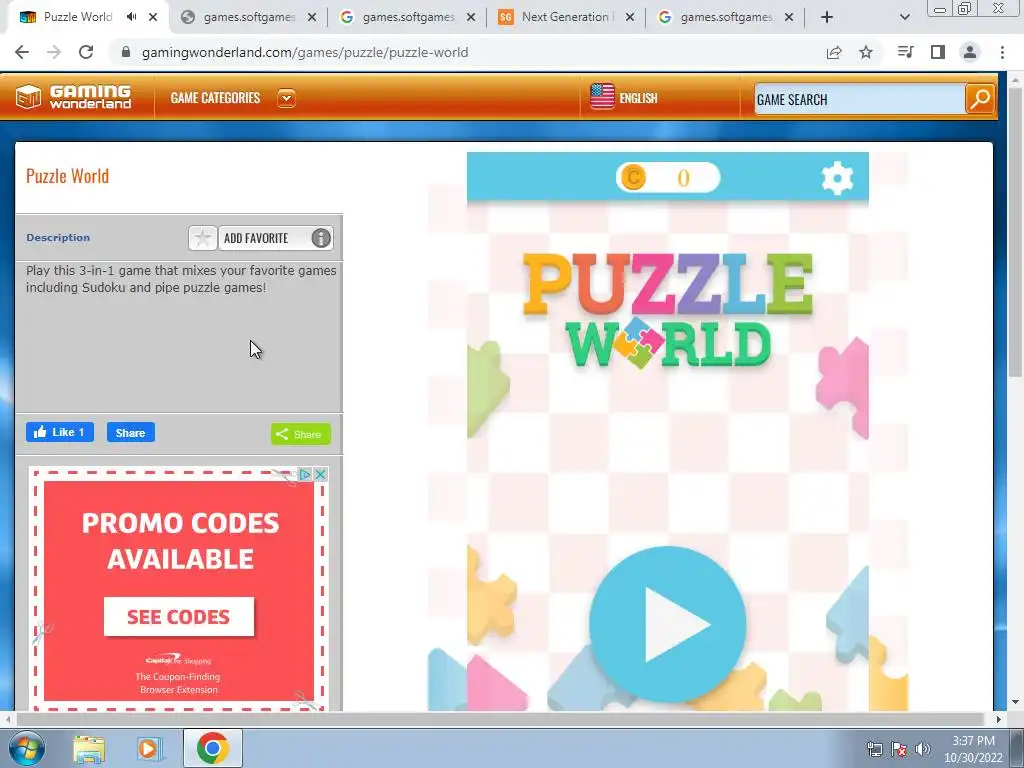Click the vertical page scrollbar
1024x768 pixels.
pyautogui.click(x=1015, y=232)
